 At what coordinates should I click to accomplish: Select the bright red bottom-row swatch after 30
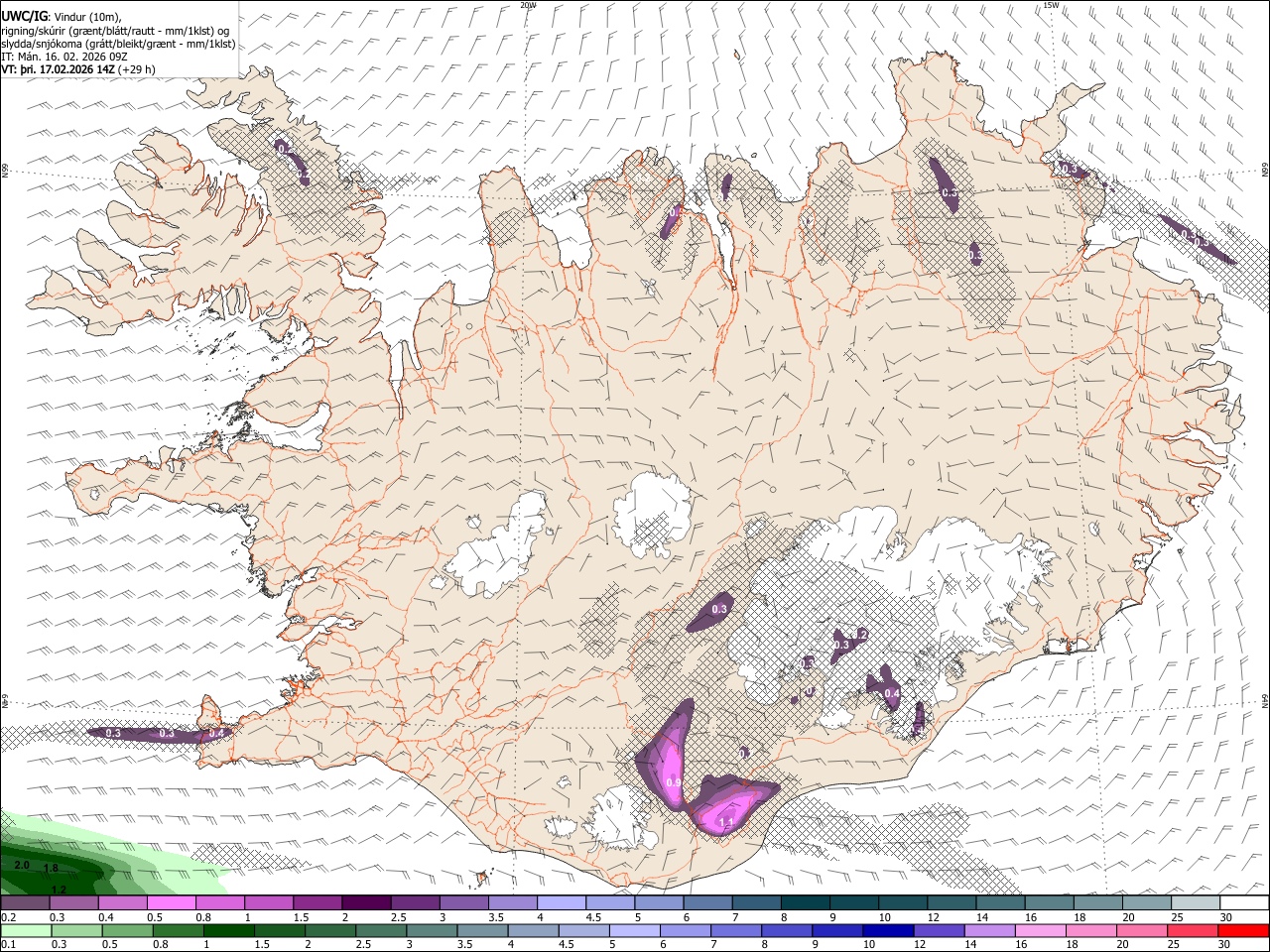[x=1243, y=930]
